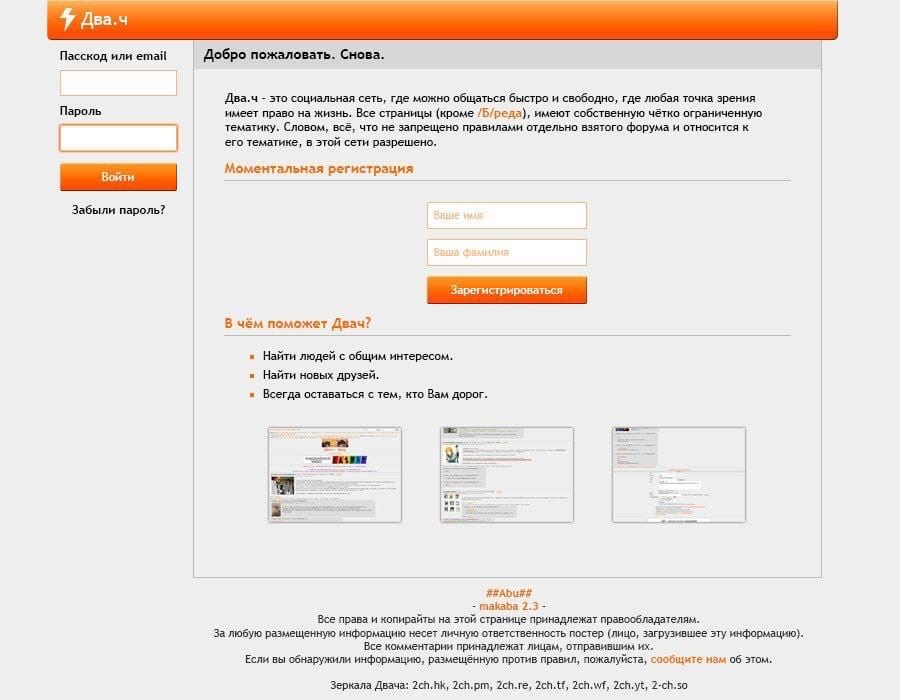900x700 pixels.
Task: Click 'Найти новых друзей.' list item
Action: click(x=321, y=375)
